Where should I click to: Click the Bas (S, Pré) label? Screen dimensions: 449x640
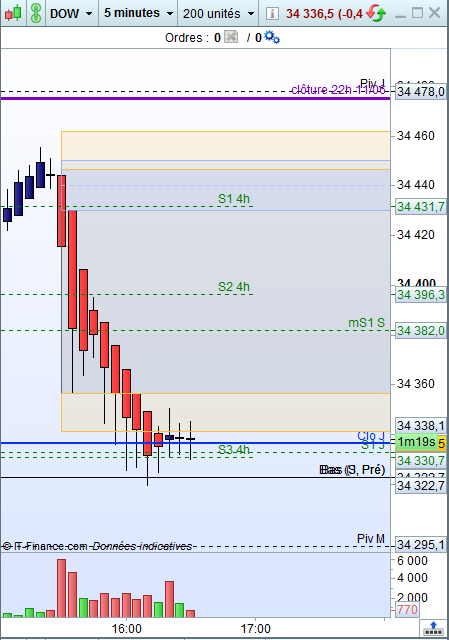(352, 470)
